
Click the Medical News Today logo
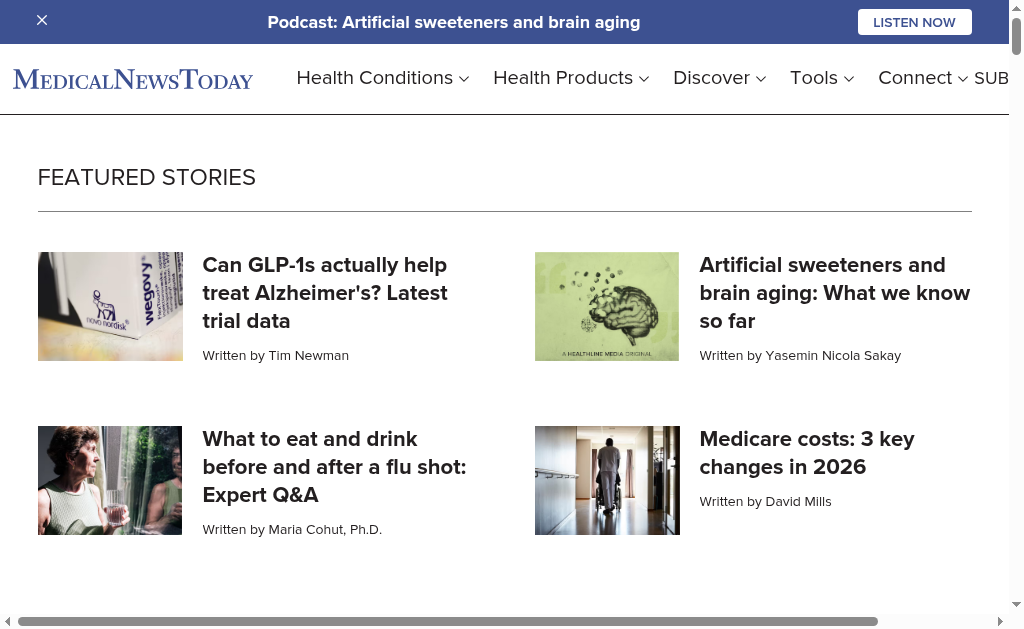[x=133, y=79]
